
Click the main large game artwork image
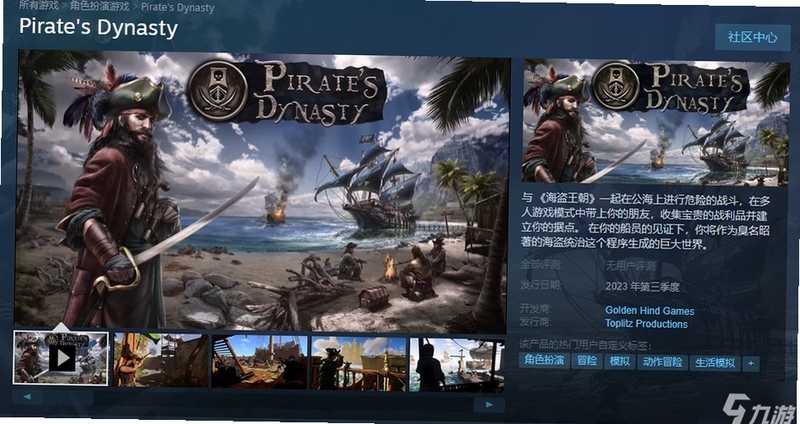coord(262,191)
